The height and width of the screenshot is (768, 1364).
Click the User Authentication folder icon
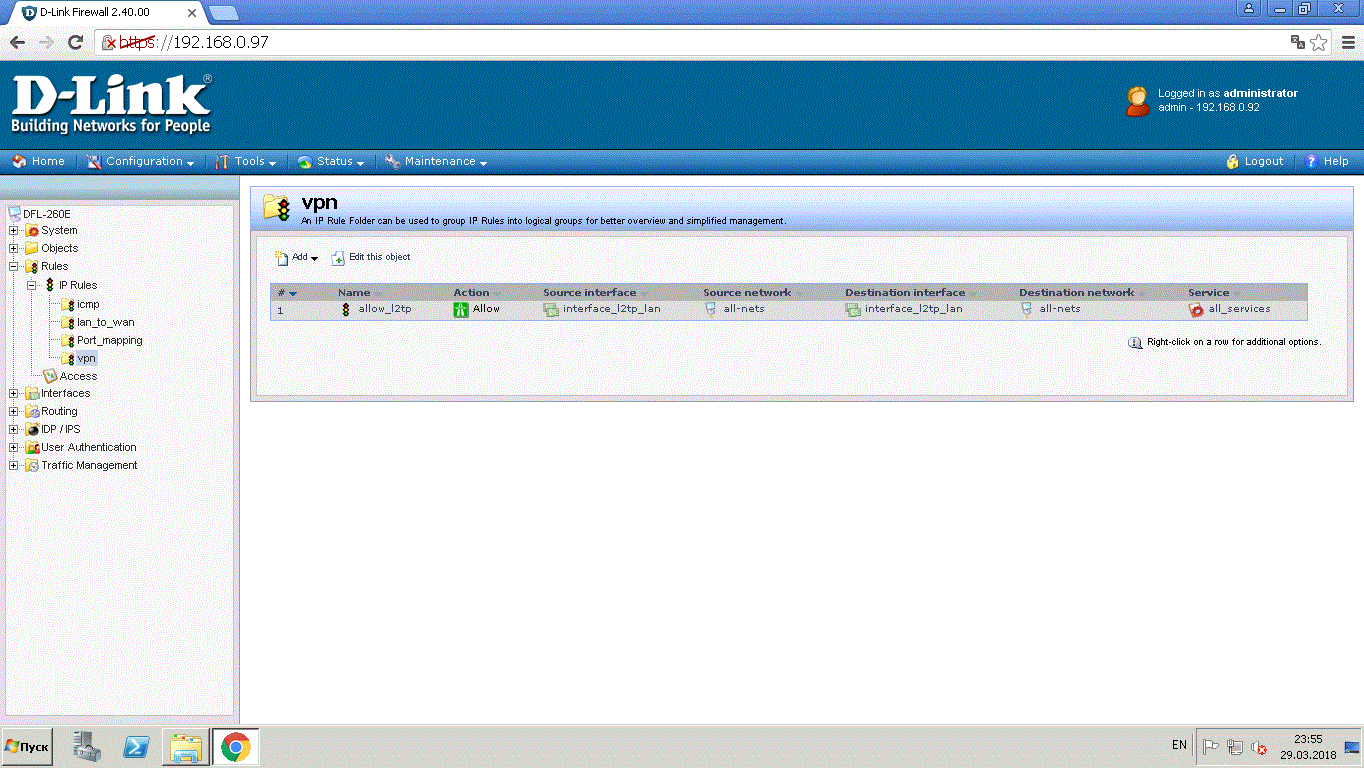pos(32,447)
